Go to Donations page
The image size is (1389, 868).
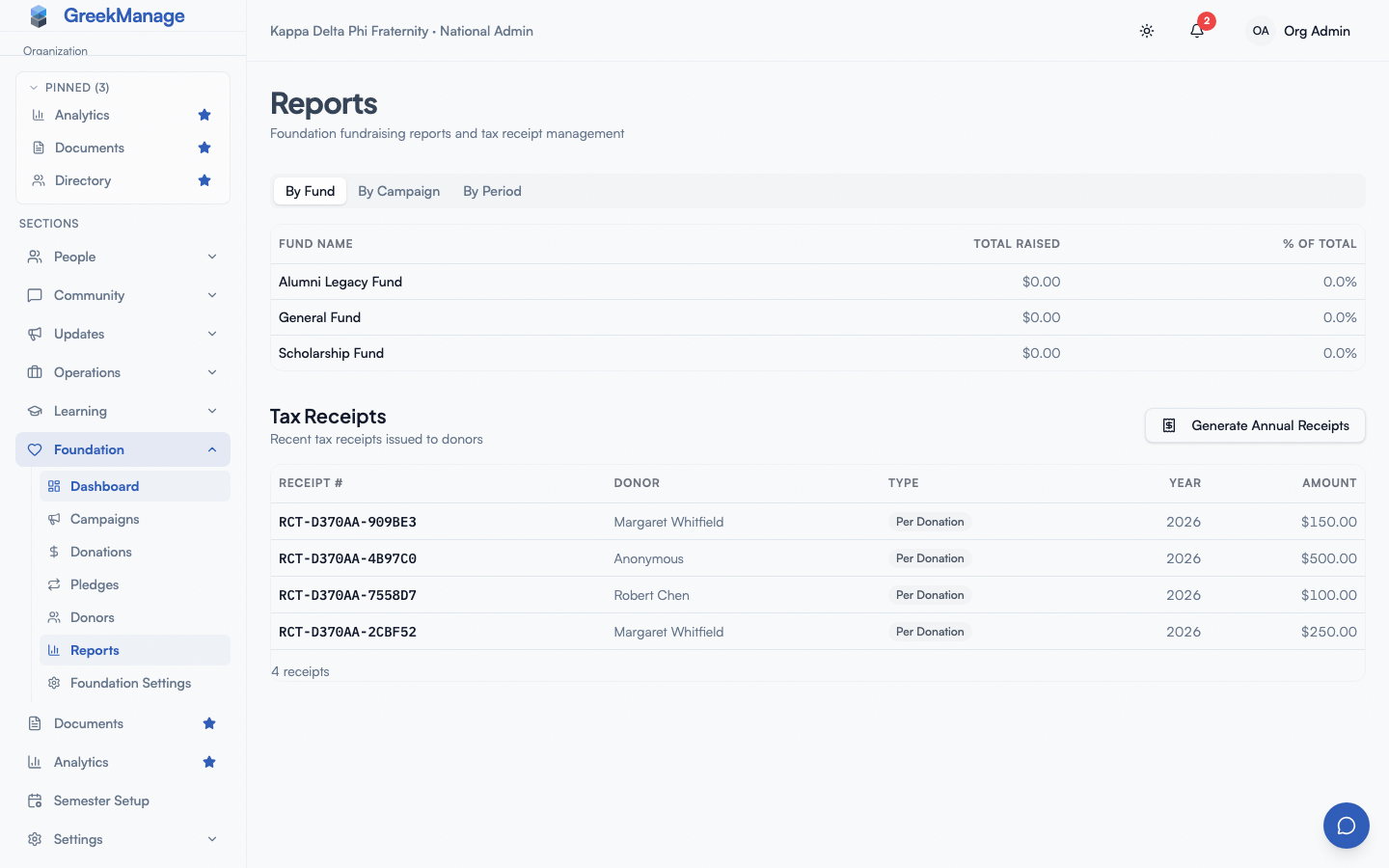click(135, 552)
